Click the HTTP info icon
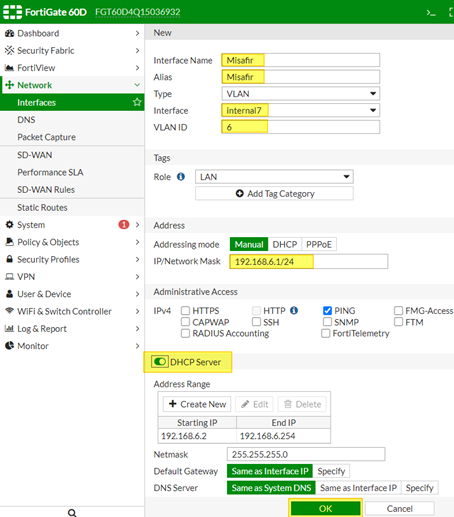The image size is (454, 517). (294, 310)
